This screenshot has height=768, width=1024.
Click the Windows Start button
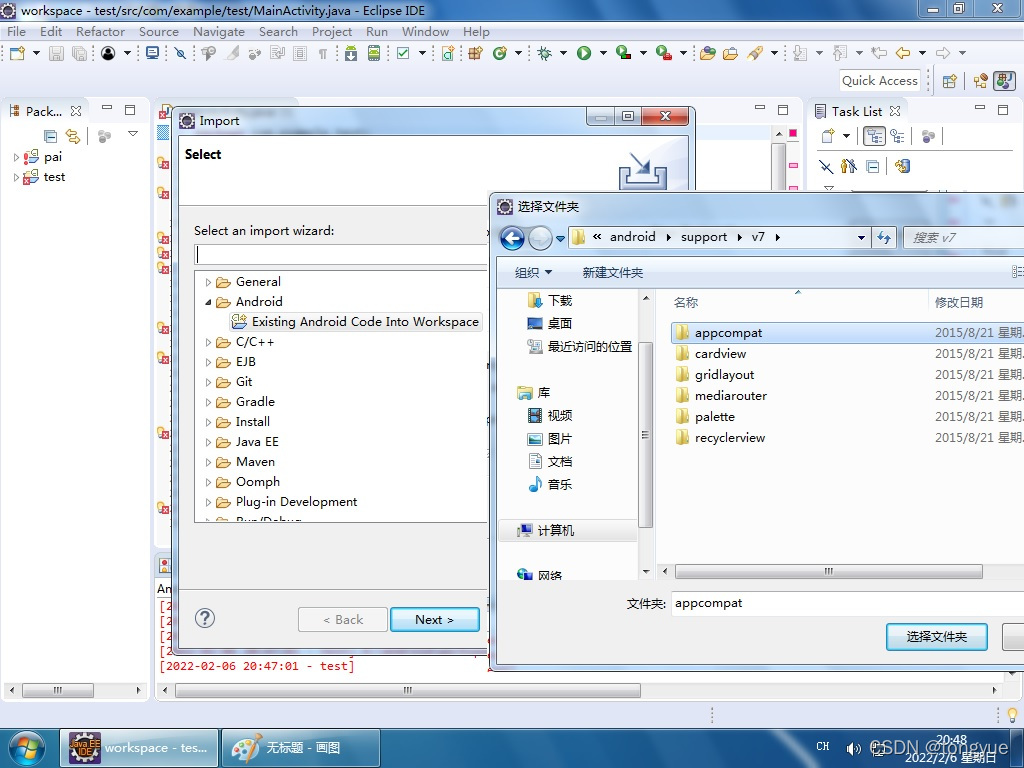click(x=27, y=748)
